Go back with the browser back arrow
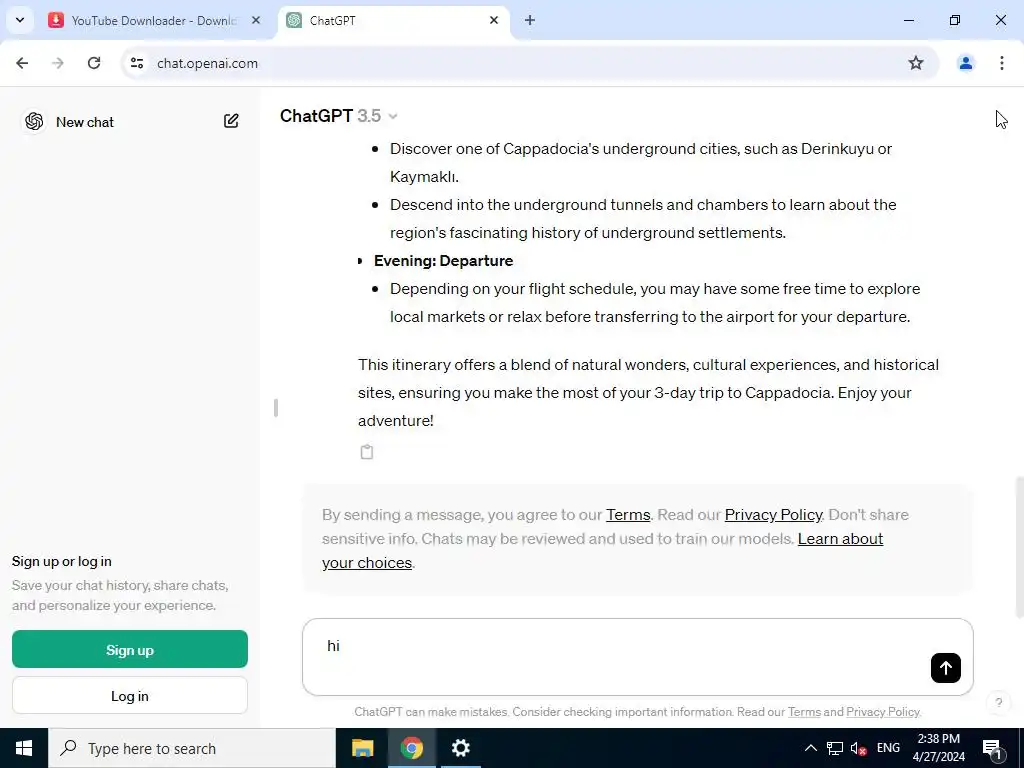Viewport: 1024px width, 768px height. [22, 63]
